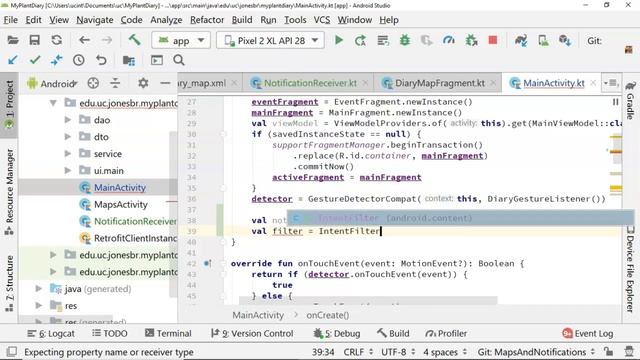Click the CRLF line separator setting
Screen dimensions: 640x360
(x=358, y=352)
